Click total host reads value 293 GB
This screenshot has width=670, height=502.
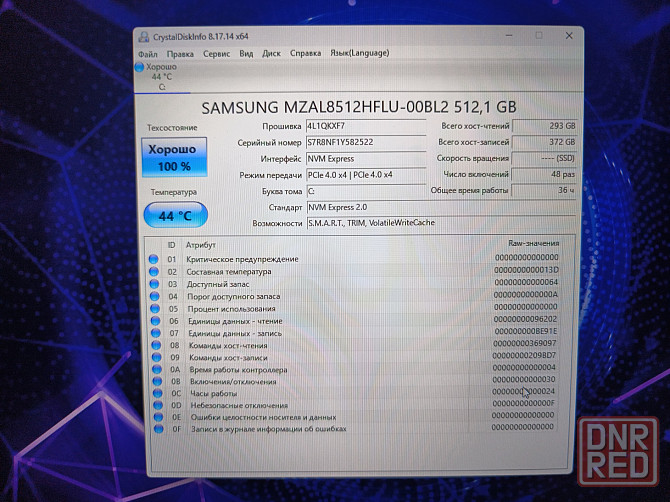point(544,126)
